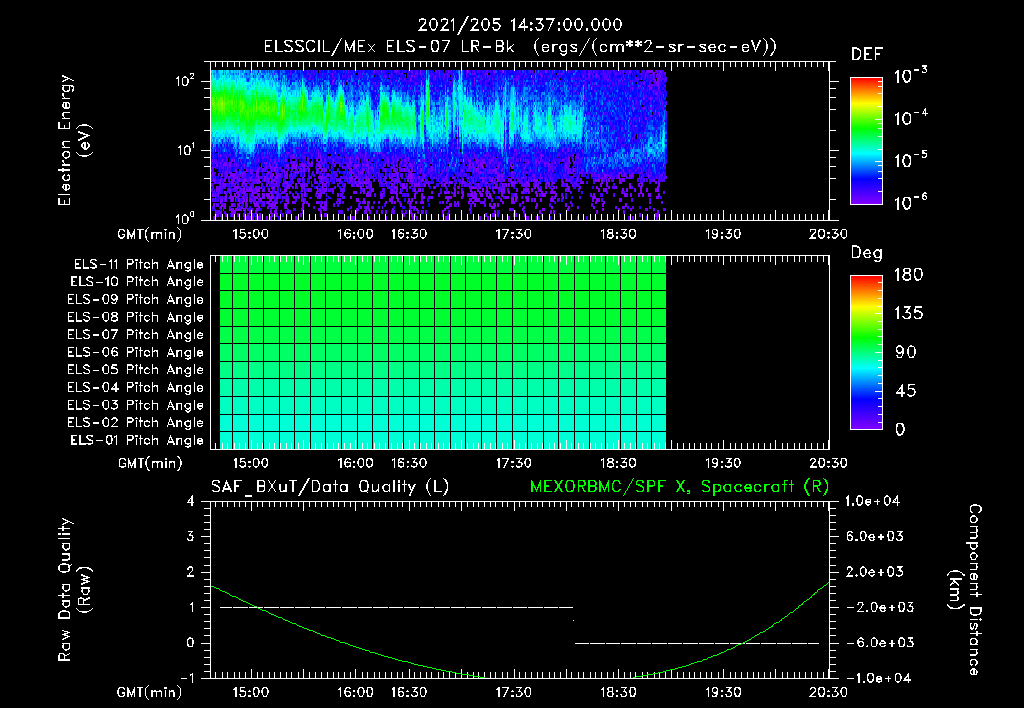The image size is (1024, 708).
Task: Click the SAF_BXuT/Data Quality (L) label
Action: point(330,487)
